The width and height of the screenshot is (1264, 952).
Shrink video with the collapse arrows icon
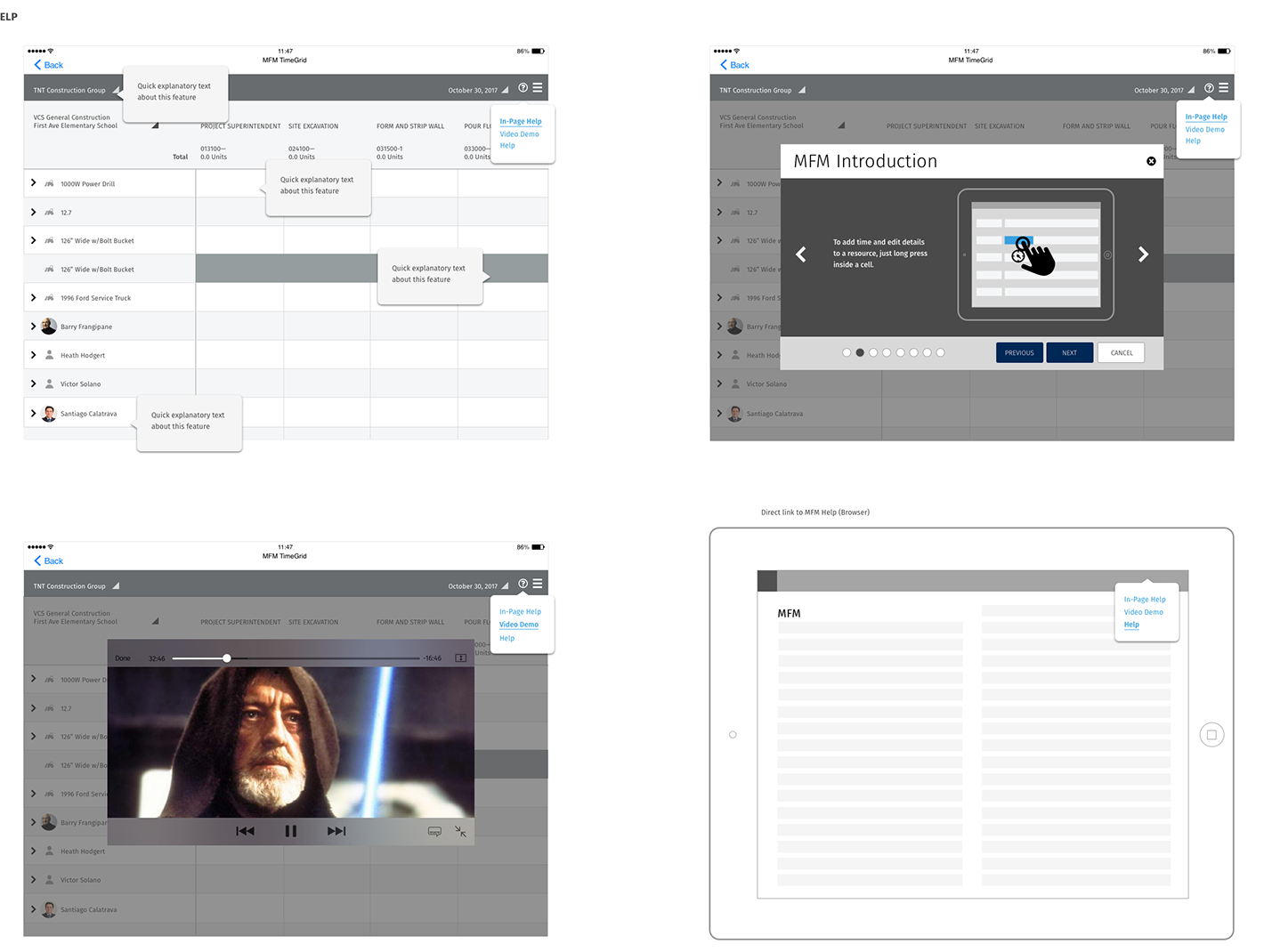point(461,831)
